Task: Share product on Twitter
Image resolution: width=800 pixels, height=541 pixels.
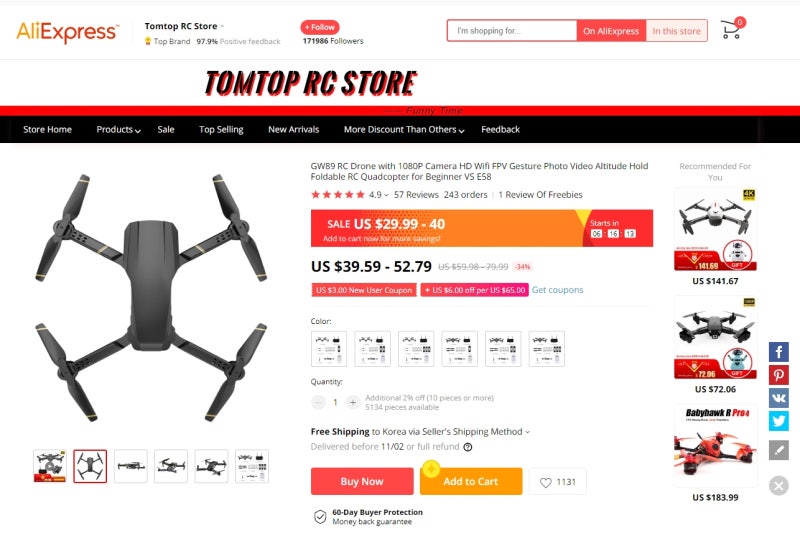Action: coord(779,421)
